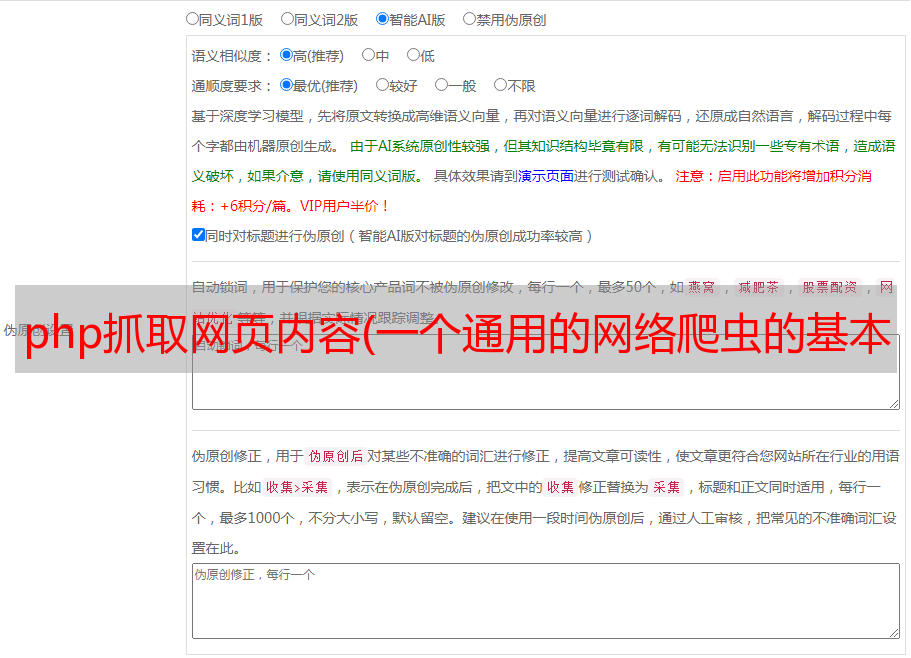
Task: Set 通顺度要求 to 最优(推荐)
Action: (x=286, y=85)
